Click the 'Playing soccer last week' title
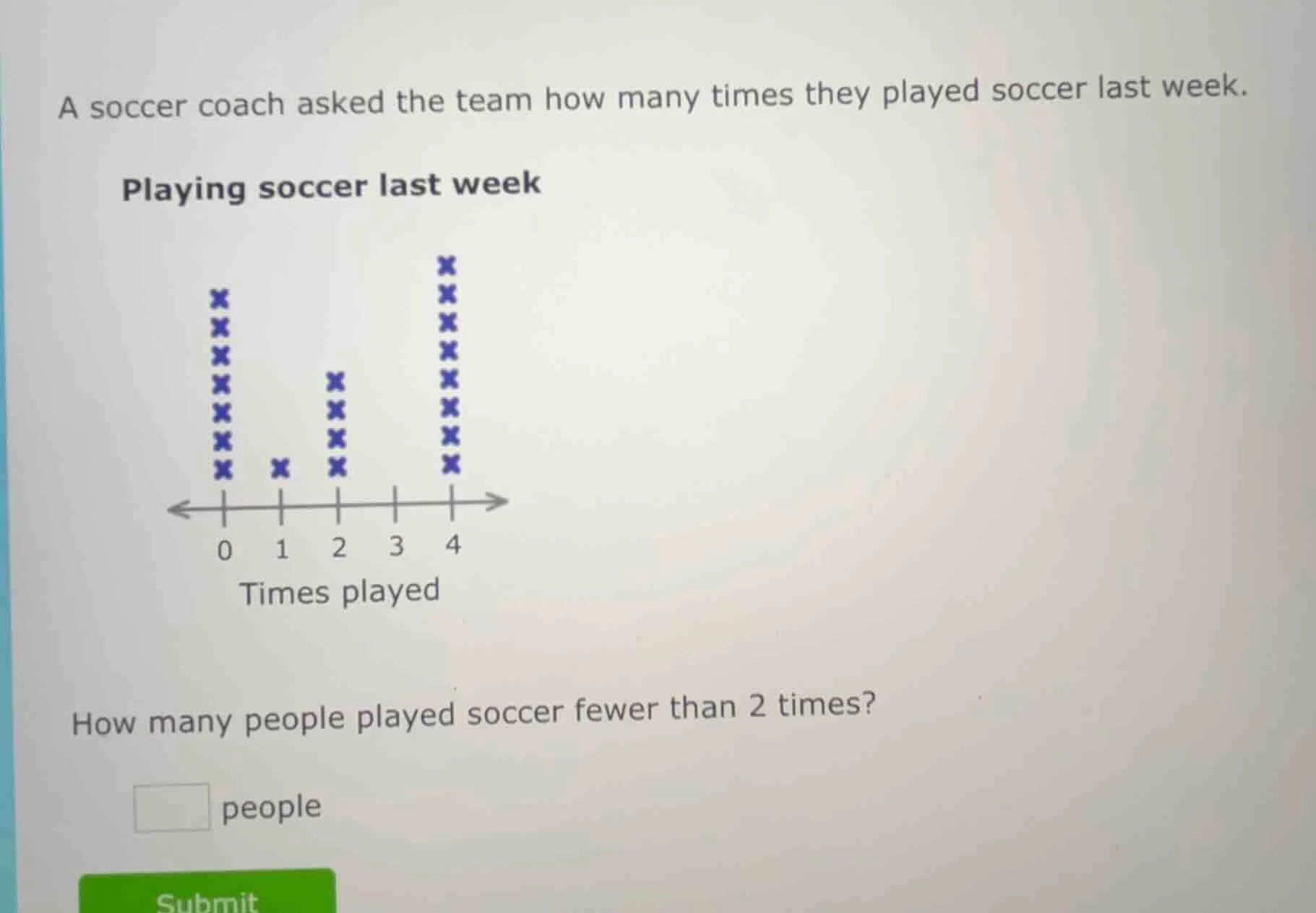 tap(331, 187)
